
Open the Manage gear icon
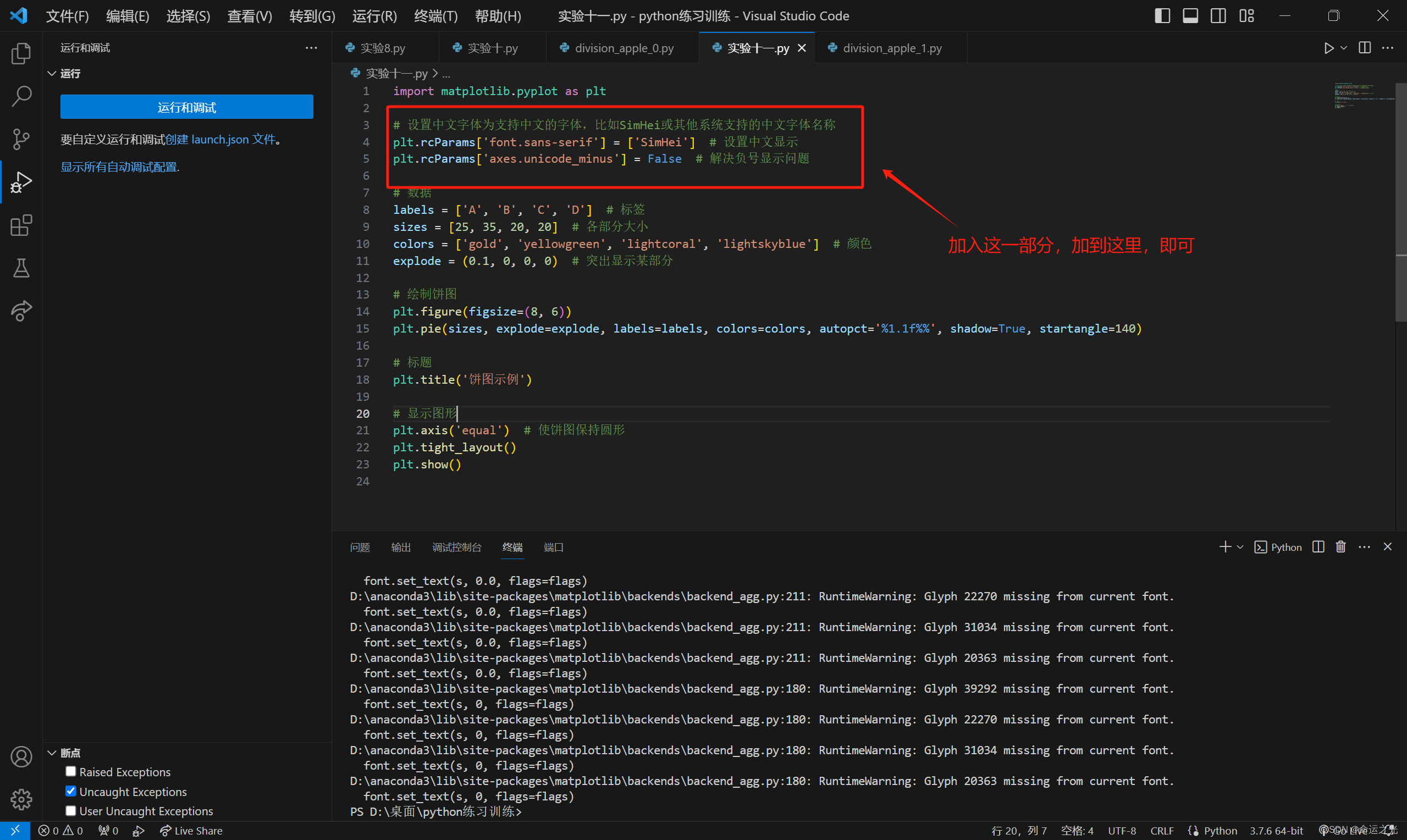(21, 799)
